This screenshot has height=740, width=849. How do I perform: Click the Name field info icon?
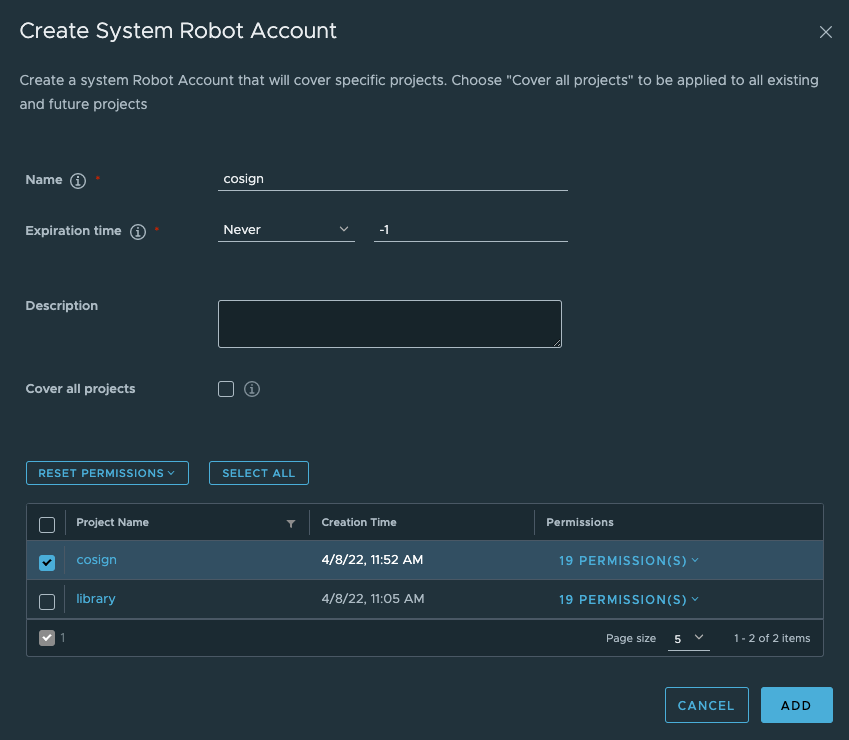[x=78, y=180]
